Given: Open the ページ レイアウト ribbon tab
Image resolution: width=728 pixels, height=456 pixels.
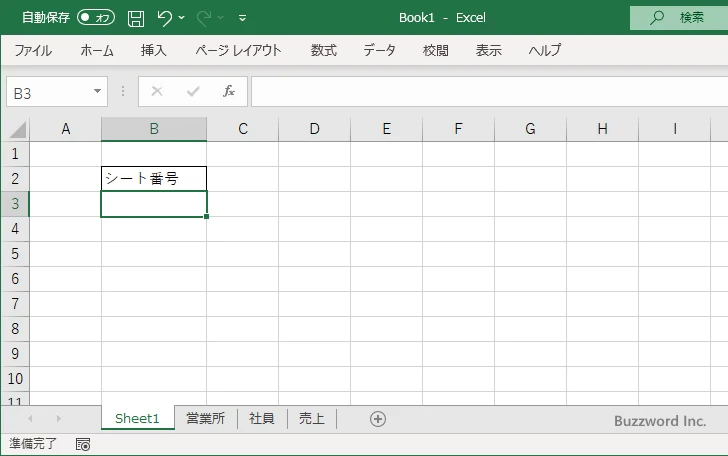Looking at the screenshot, I should (238, 50).
